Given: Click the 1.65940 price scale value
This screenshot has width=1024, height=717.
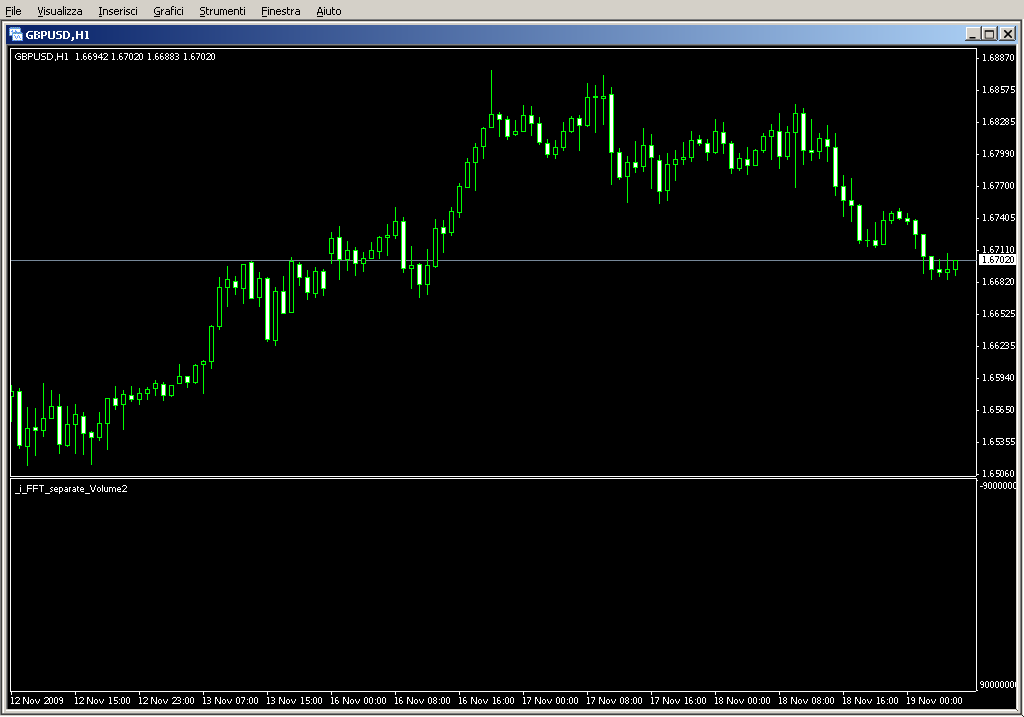Looking at the screenshot, I should [x=998, y=377].
